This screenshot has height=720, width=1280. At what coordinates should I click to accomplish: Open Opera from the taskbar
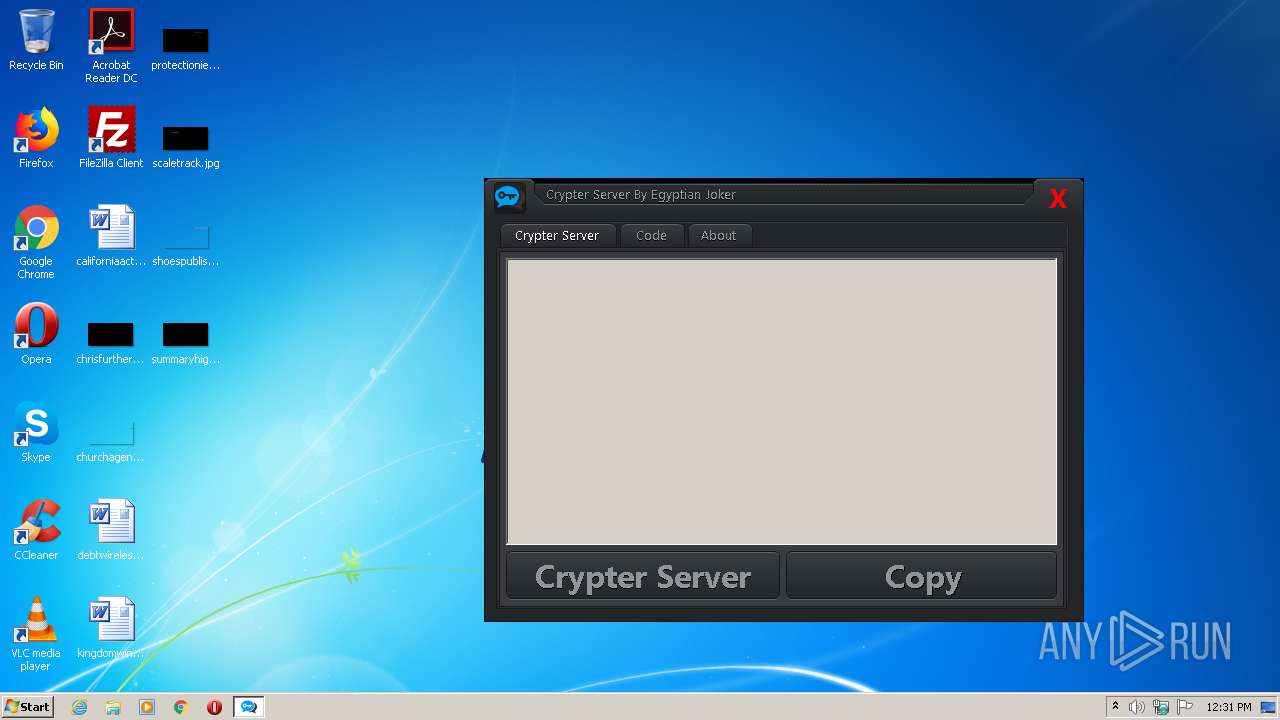tap(214, 707)
